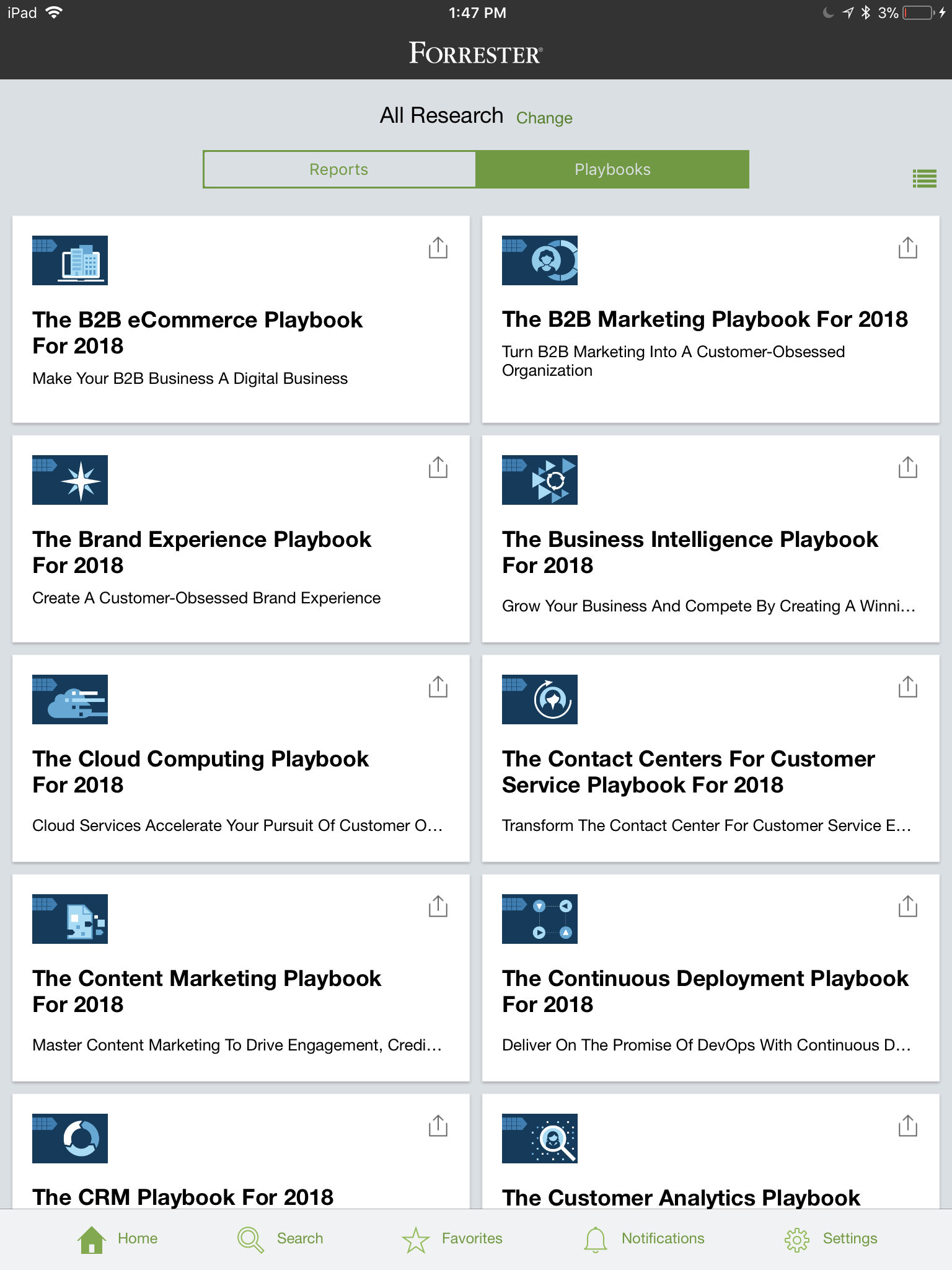Switch to the Reports tab

point(339,169)
